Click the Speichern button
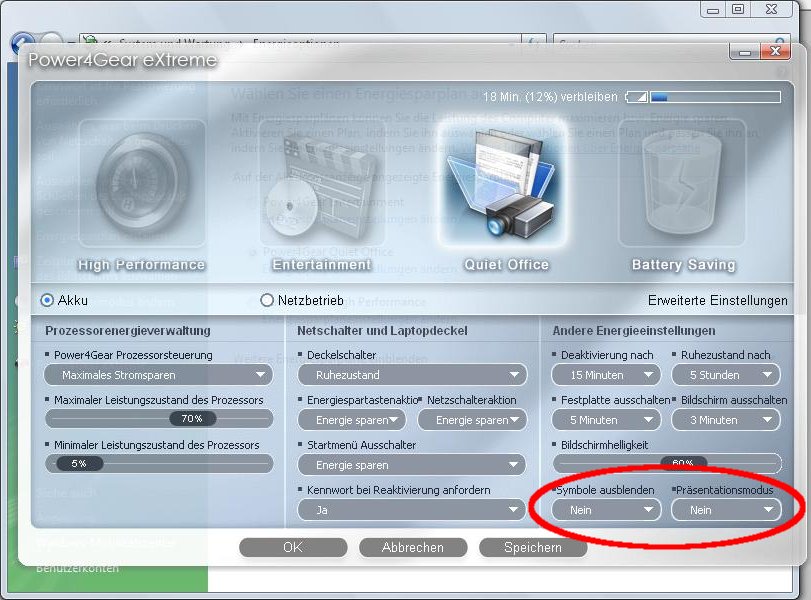This screenshot has height=600, width=811. 533,547
